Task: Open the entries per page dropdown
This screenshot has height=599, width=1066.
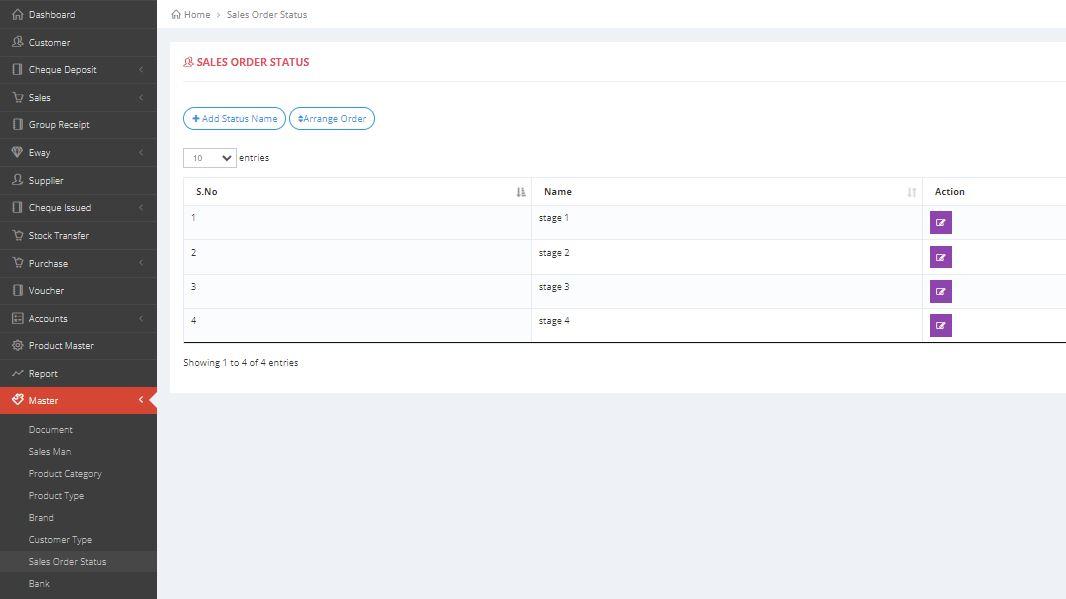Action: tap(210, 158)
